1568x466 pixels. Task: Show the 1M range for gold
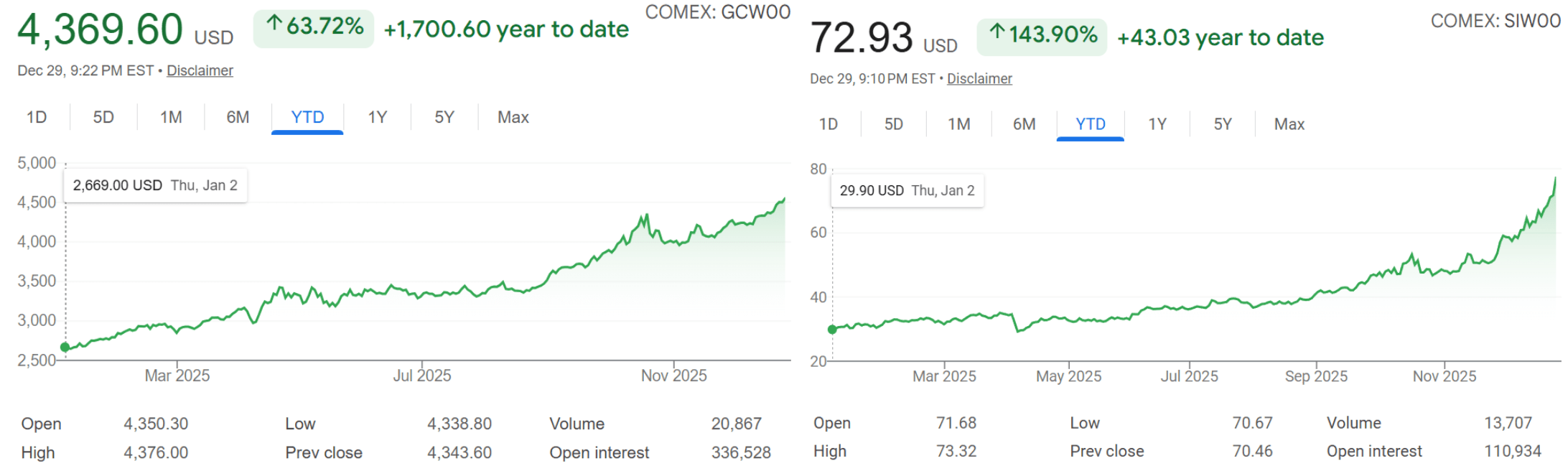coord(171,117)
